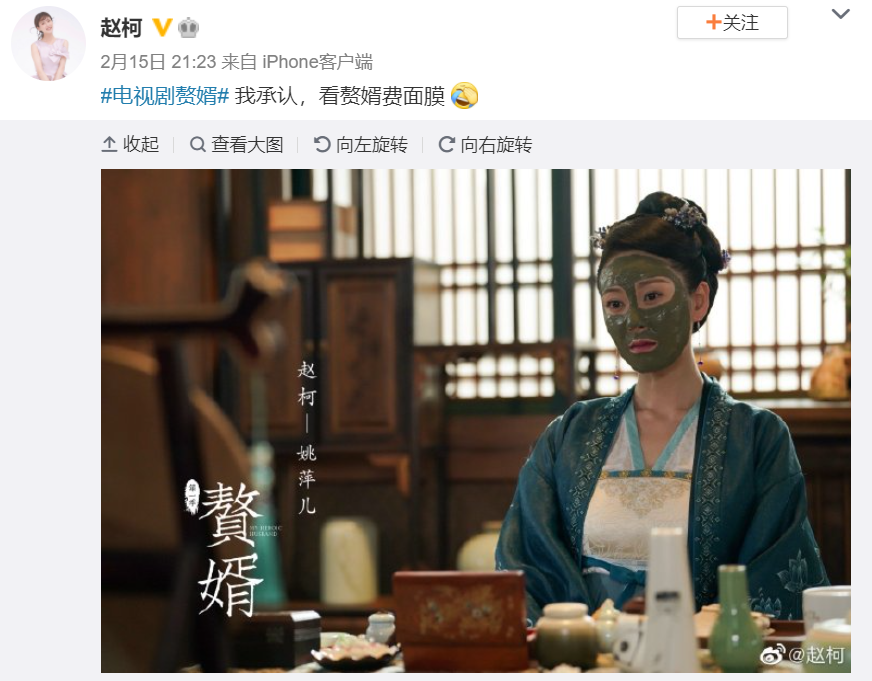Open 赵柯's profile avatar picture
The height and width of the screenshot is (681, 872).
pos(49,44)
